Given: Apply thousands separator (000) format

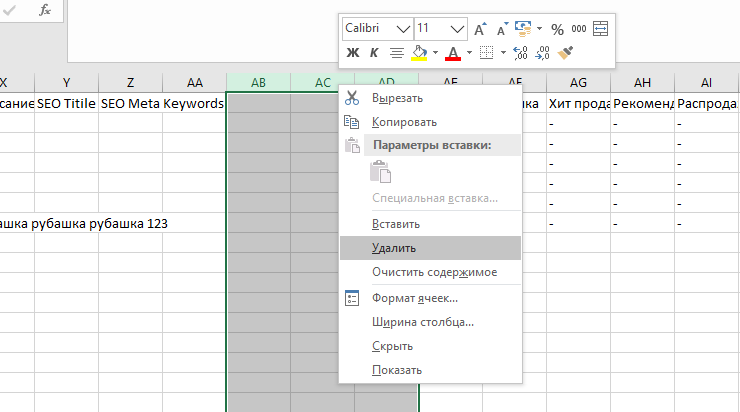Looking at the screenshot, I should [x=578, y=29].
